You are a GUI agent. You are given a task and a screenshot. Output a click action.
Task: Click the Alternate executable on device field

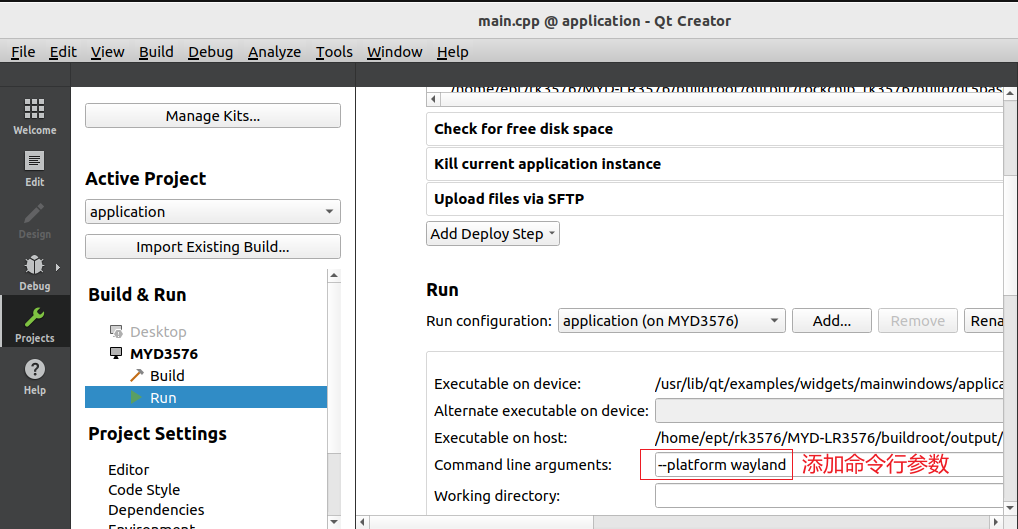tap(829, 411)
